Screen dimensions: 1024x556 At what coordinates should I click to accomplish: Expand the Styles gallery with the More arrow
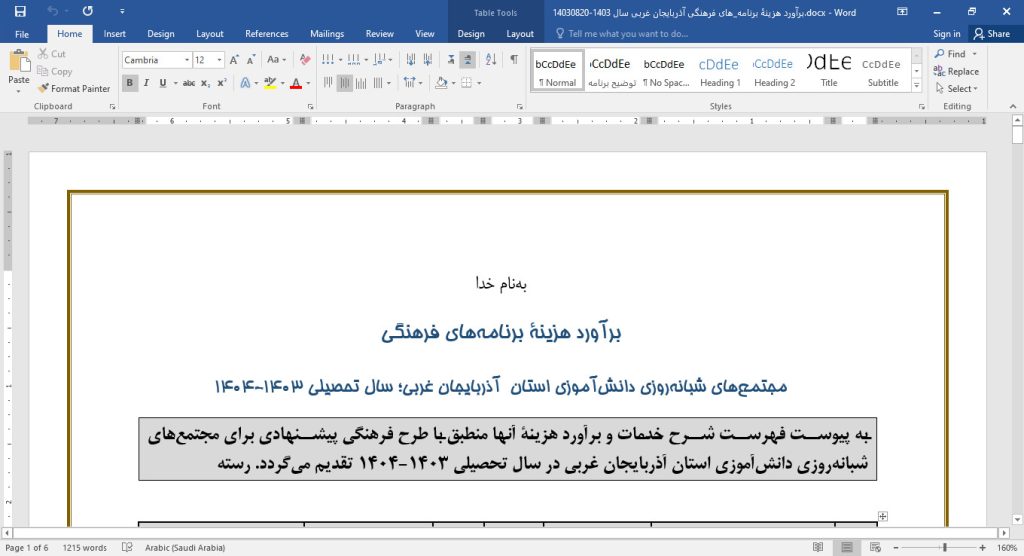click(919, 87)
